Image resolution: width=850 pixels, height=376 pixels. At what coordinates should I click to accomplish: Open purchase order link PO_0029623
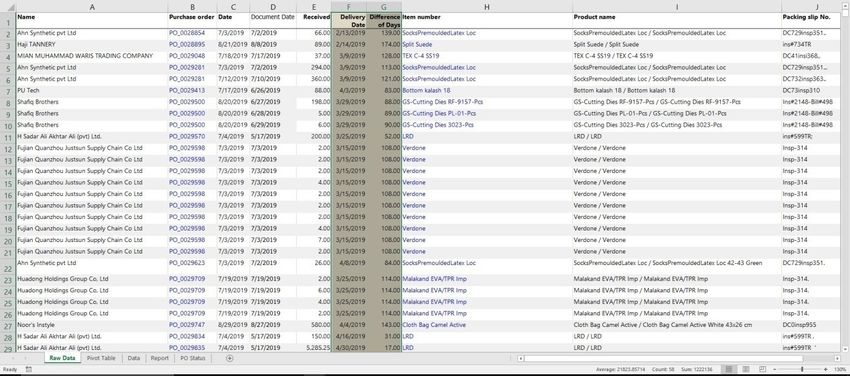point(187,263)
